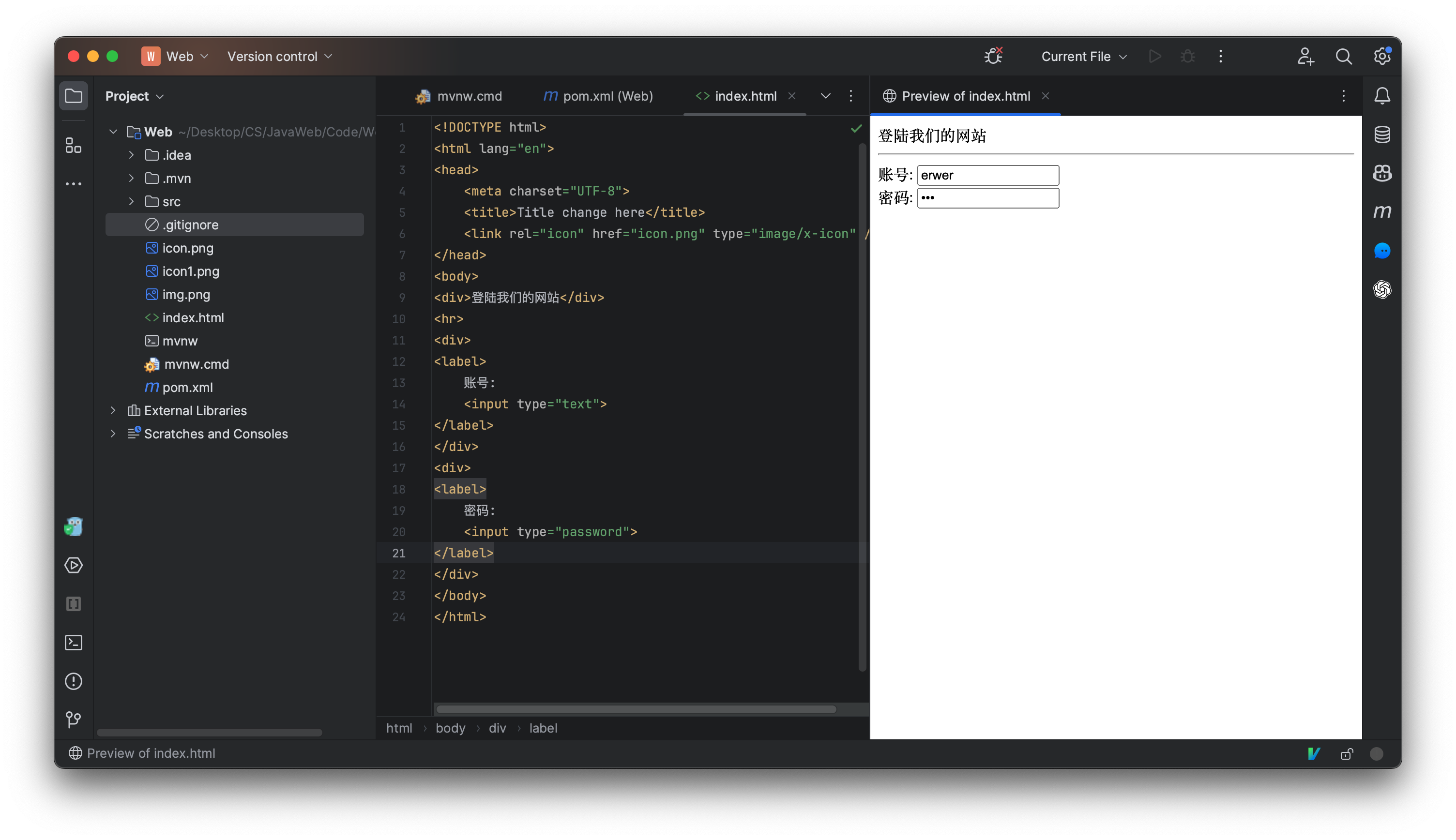Open the Maven tool window
The width and height of the screenshot is (1456, 840).
pos(1381,212)
